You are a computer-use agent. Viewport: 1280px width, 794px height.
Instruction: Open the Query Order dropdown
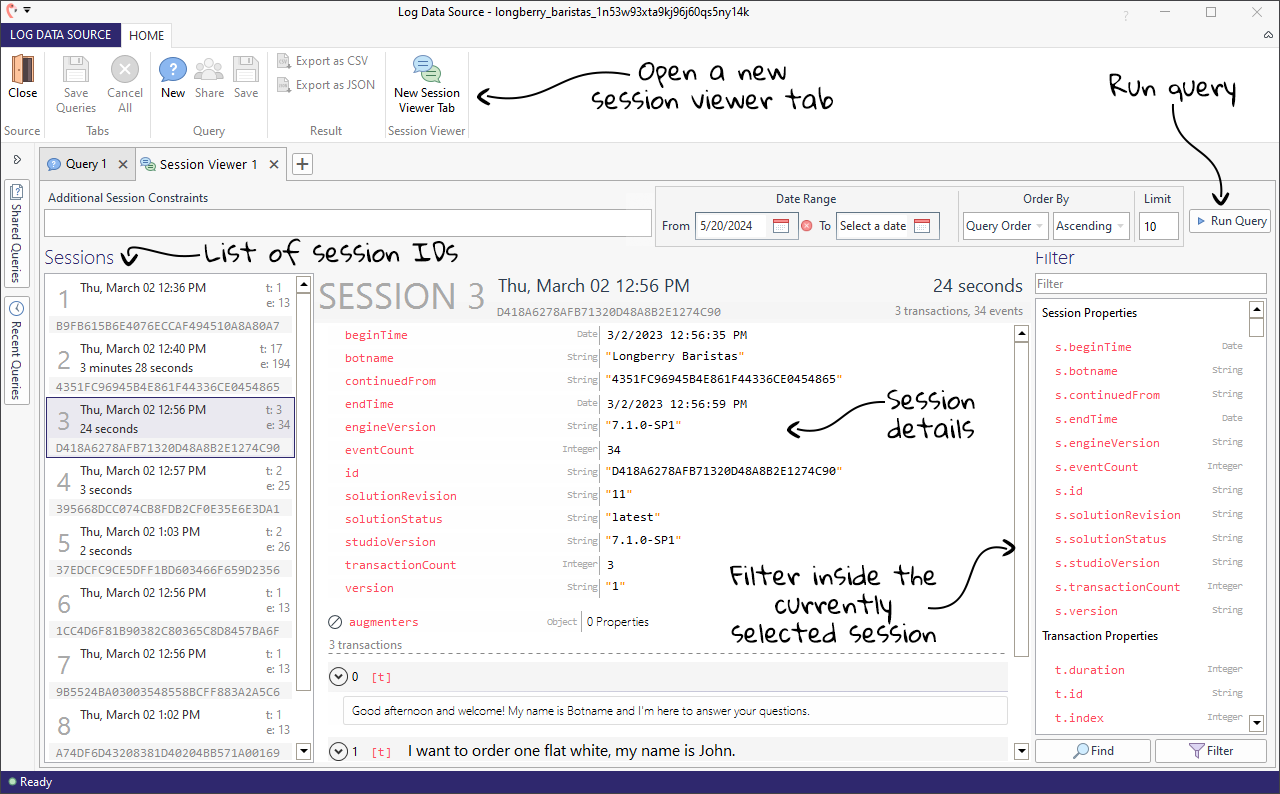tap(1005, 226)
